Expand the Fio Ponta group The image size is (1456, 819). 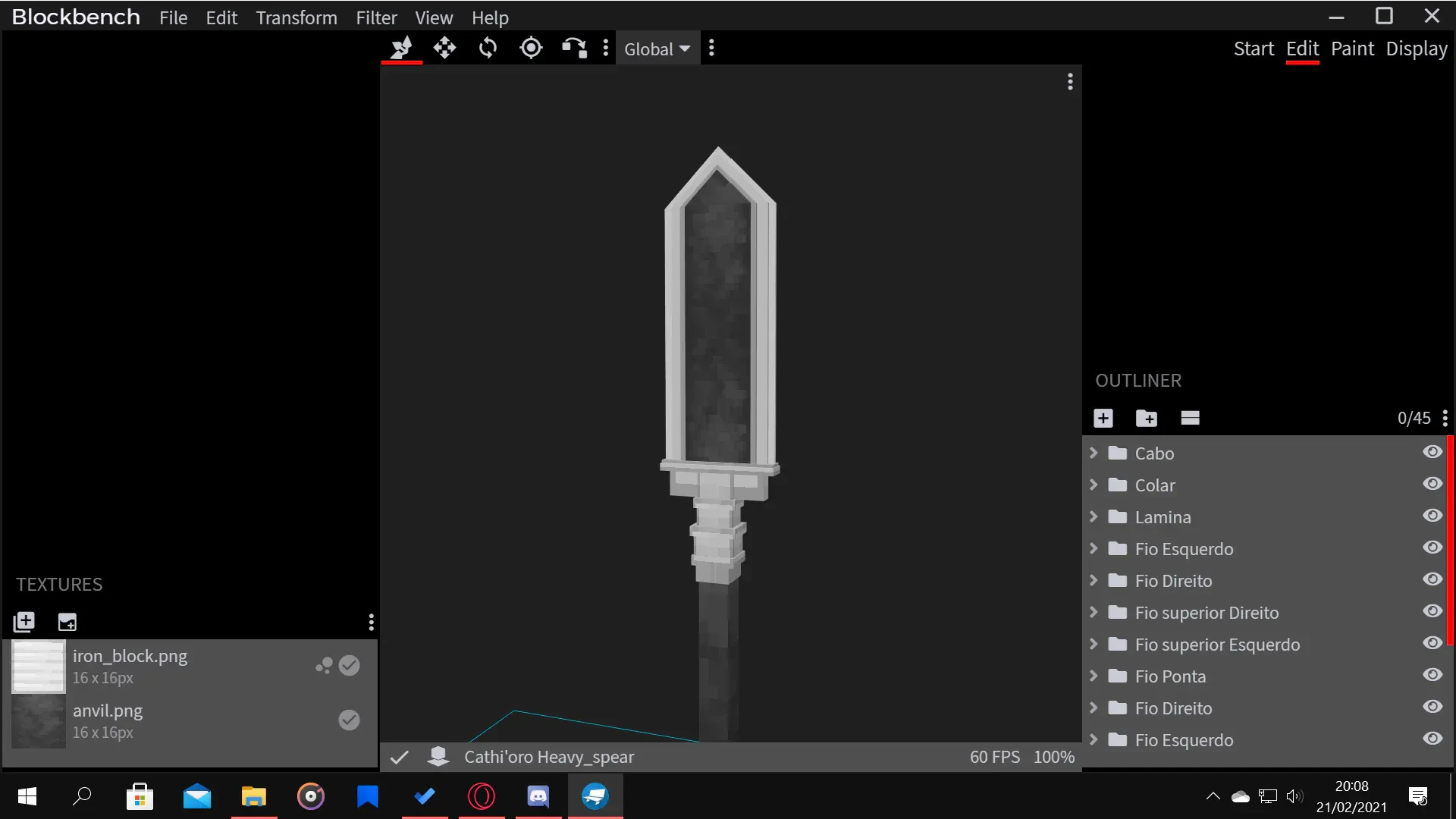1094,676
